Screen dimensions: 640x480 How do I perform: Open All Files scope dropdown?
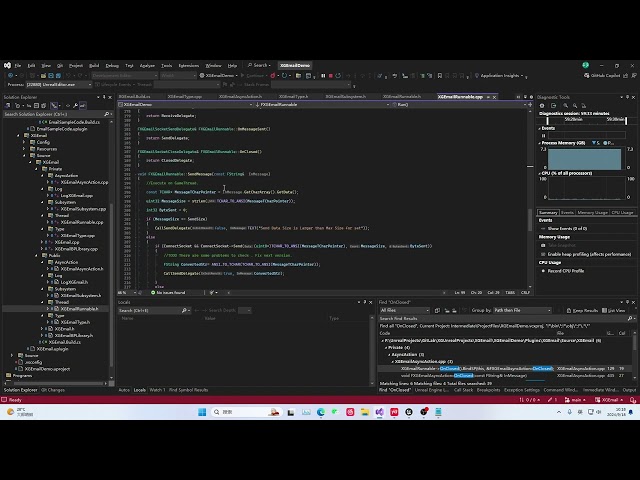tap(404, 311)
